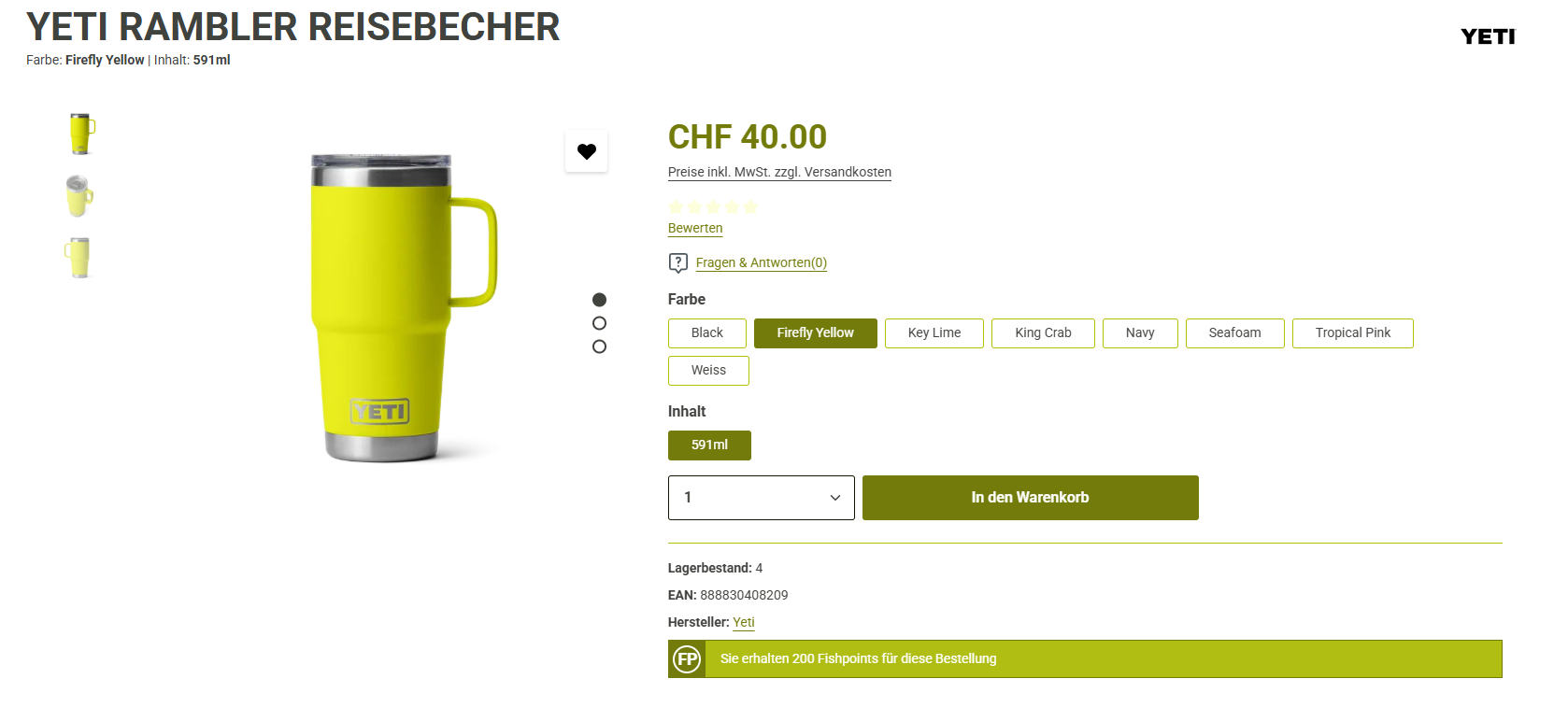Open the quantity dropdown showing 1
The height and width of the screenshot is (707, 1568).
762,498
